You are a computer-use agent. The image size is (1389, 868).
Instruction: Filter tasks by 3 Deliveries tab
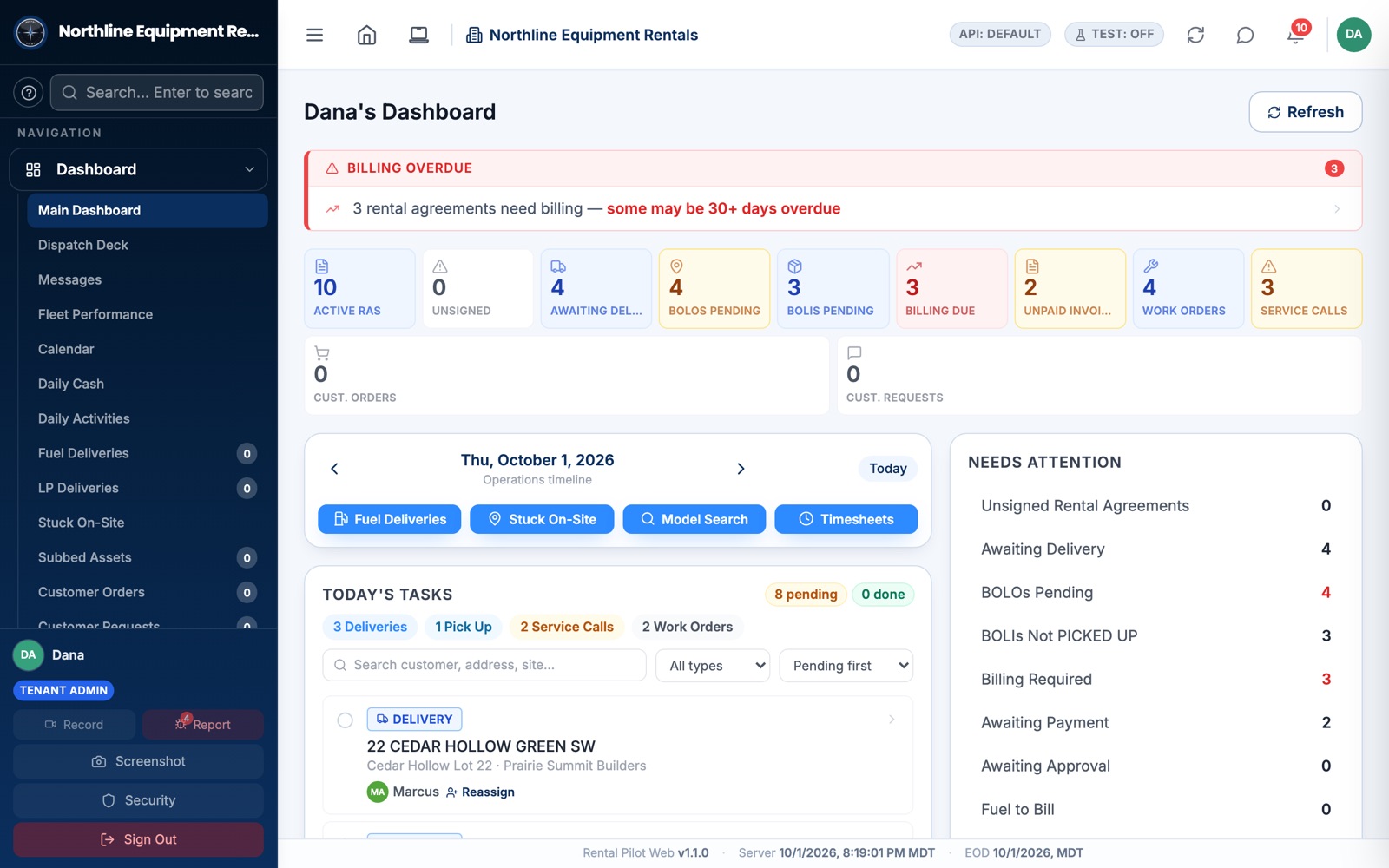(x=370, y=627)
